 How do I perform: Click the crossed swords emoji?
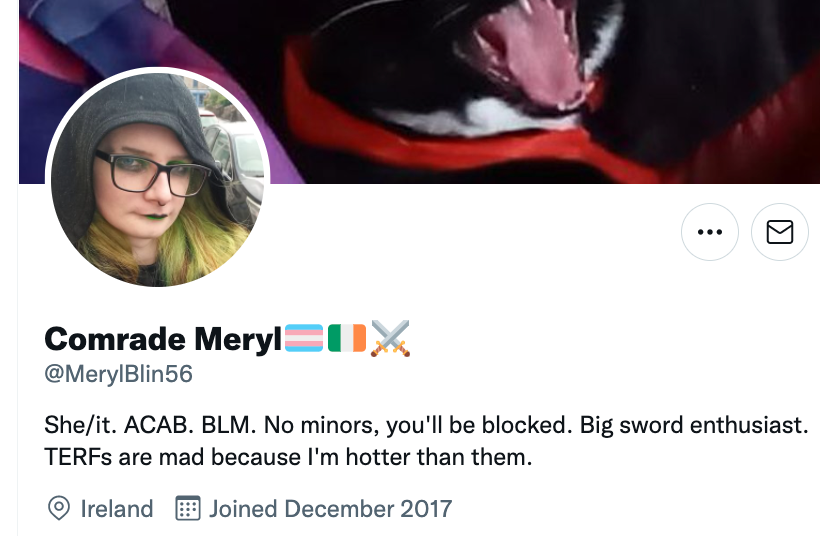coord(390,338)
